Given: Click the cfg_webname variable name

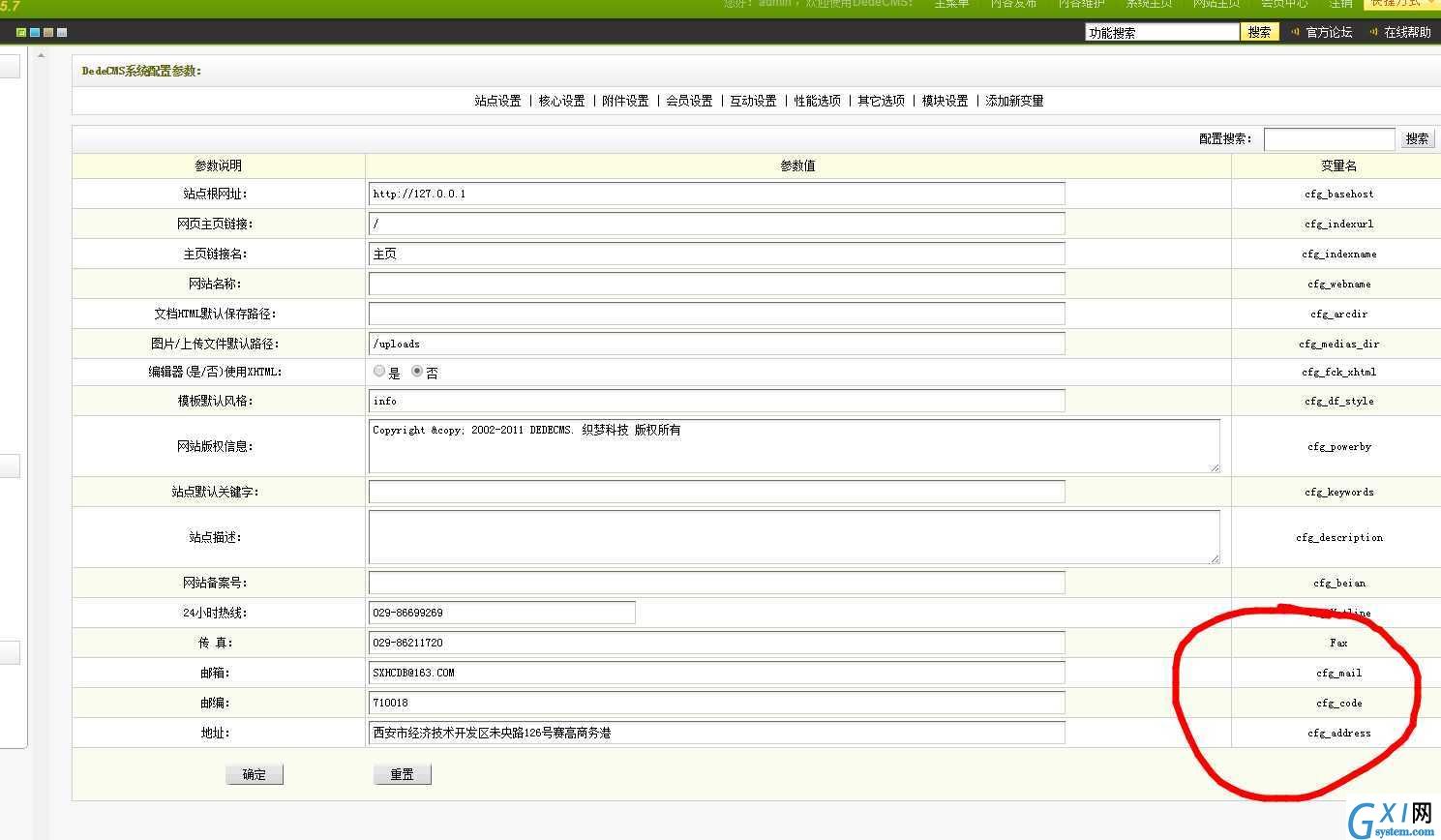Looking at the screenshot, I should click(1338, 284).
